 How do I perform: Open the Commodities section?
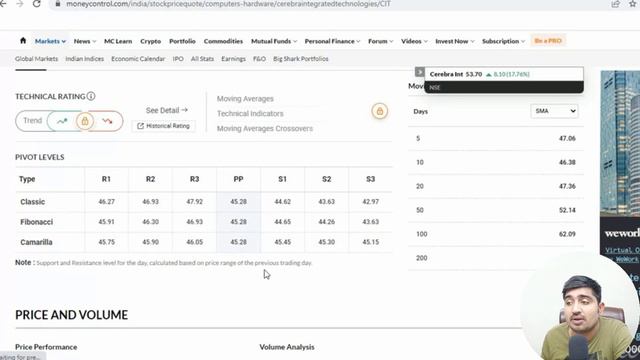tap(223, 41)
